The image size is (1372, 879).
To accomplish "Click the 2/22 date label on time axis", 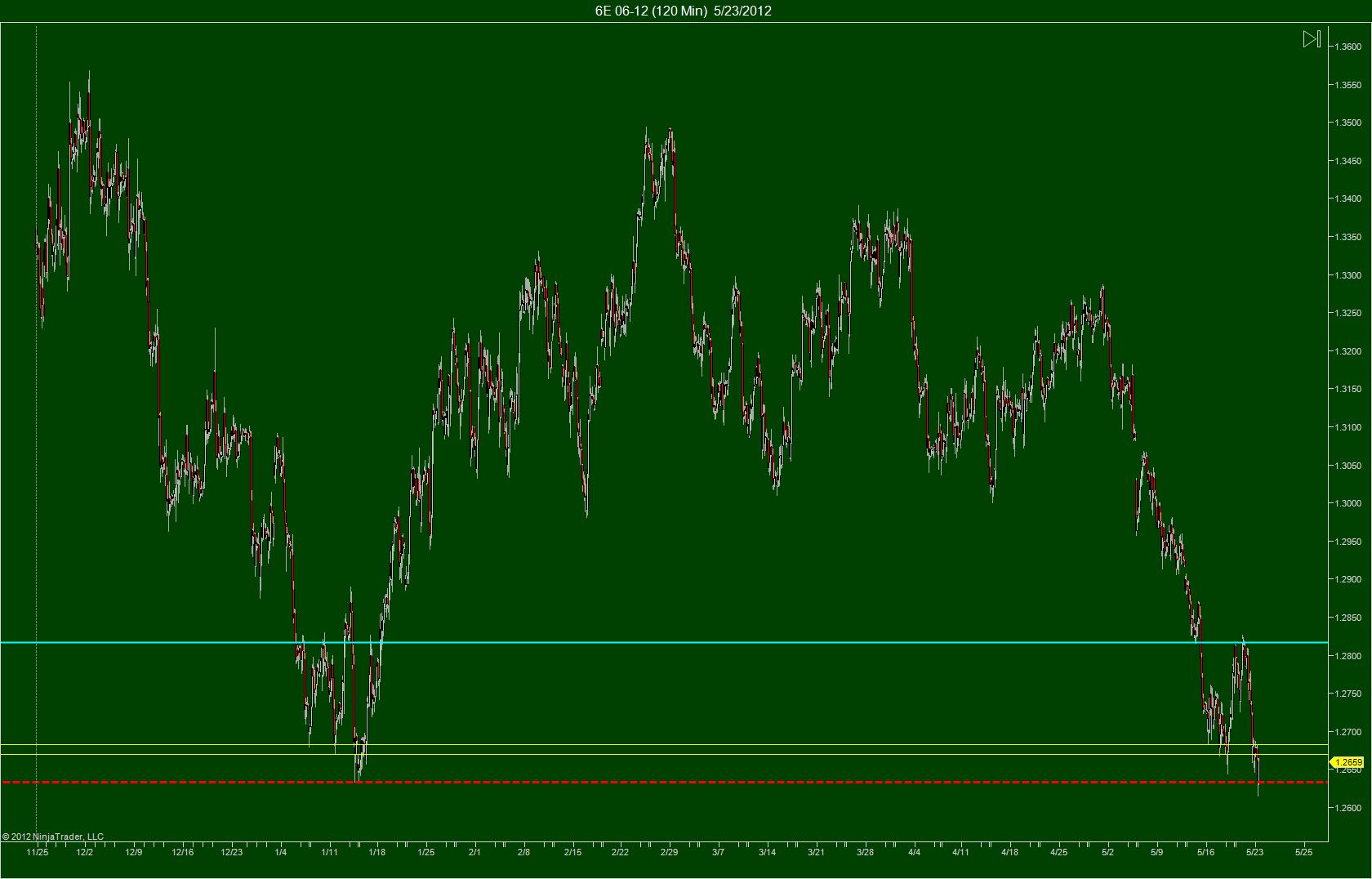I will (x=621, y=852).
